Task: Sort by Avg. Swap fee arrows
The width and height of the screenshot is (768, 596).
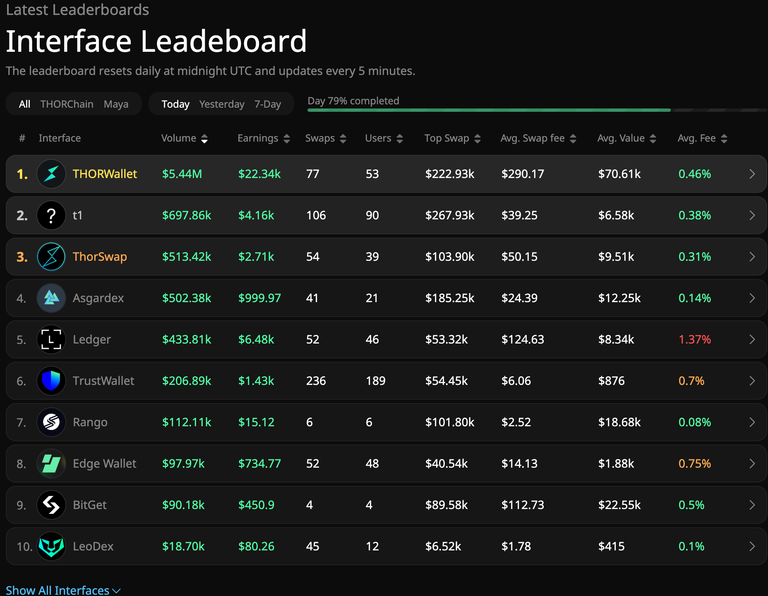Action: tap(573, 139)
